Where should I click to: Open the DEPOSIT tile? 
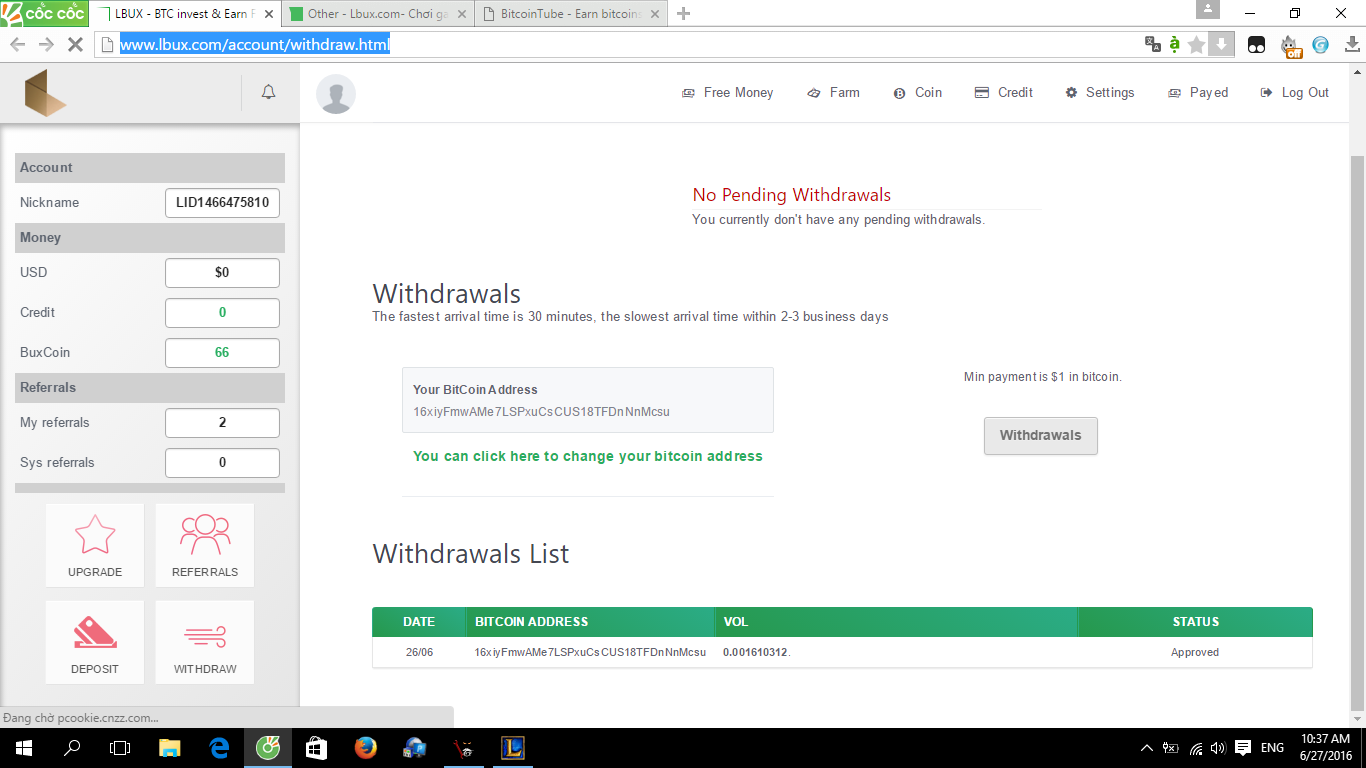95,642
